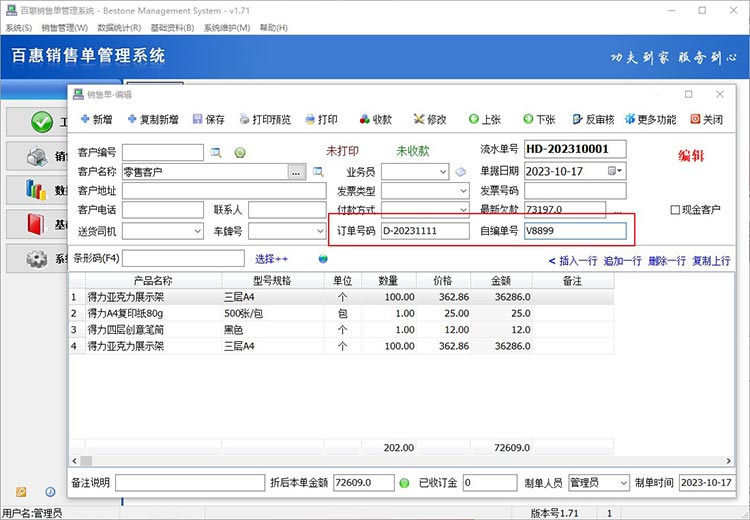Click the lookup icon beside 客户名称
The image size is (750, 520).
click(x=318, y=171)
